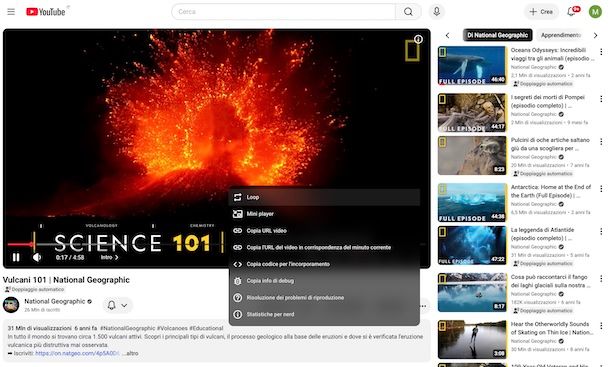Viewport: 610px width, 367px height.
Task: Open La leggenda di Atlantide thumbnail
Action: 472,245
